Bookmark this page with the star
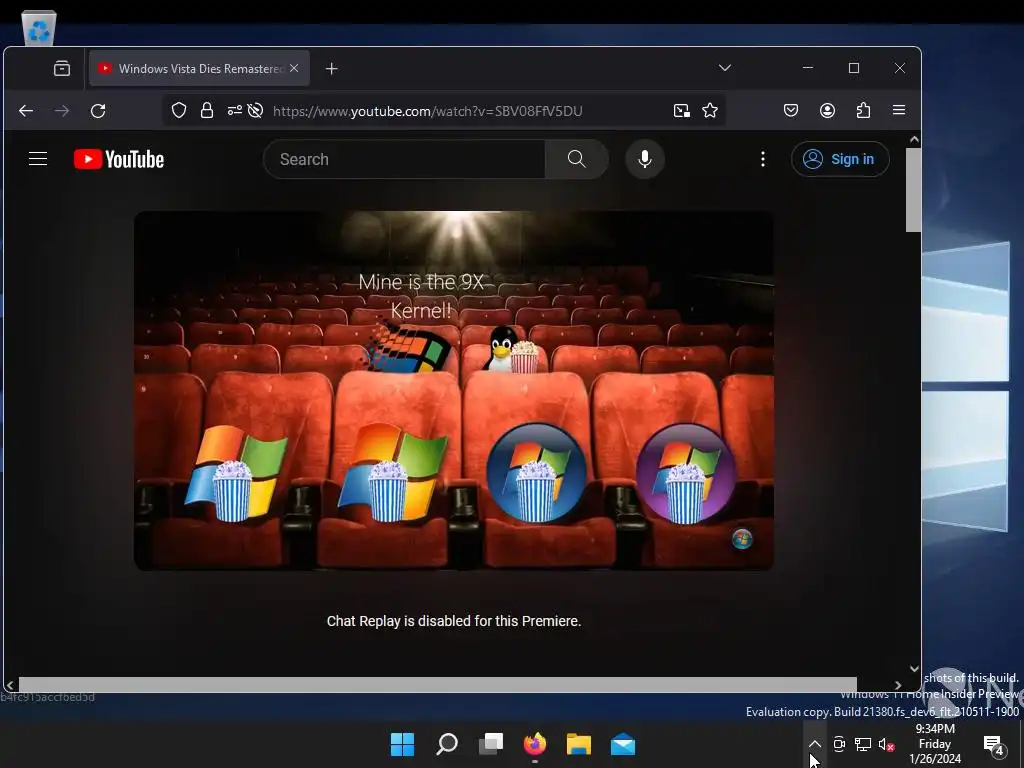 710,110
